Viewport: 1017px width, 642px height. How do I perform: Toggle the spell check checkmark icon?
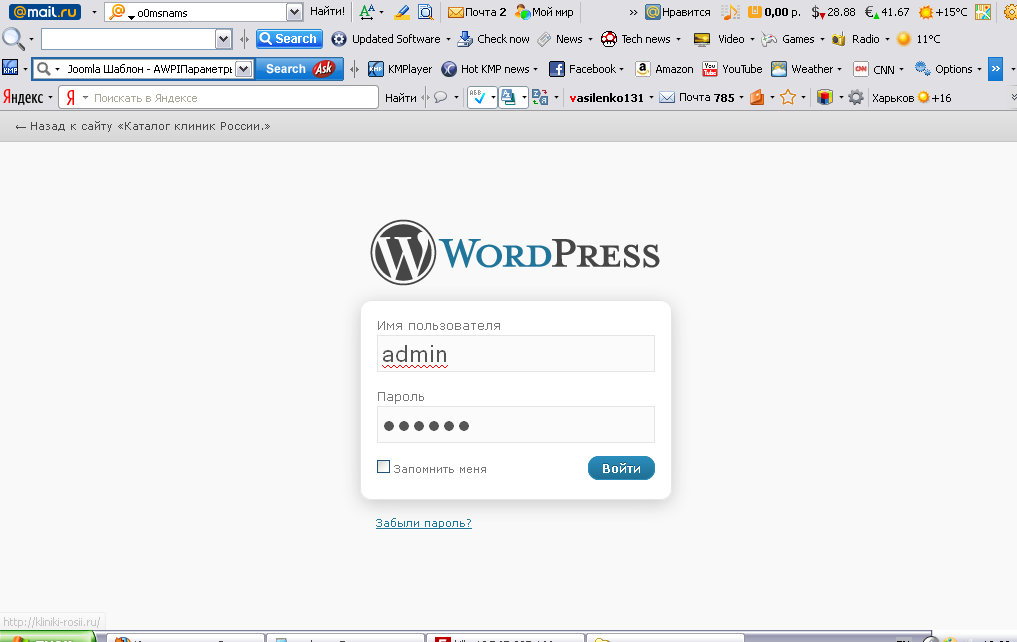pyautogui.click(x=477, y=97)
